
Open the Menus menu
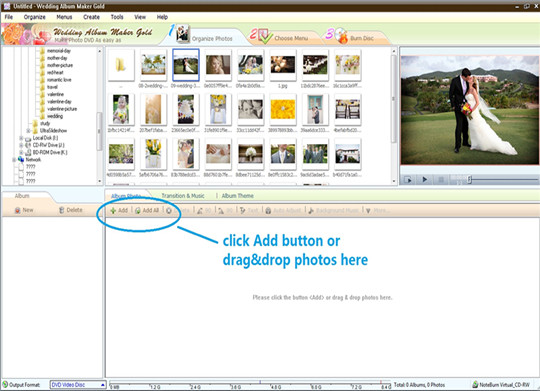point(64,17)
